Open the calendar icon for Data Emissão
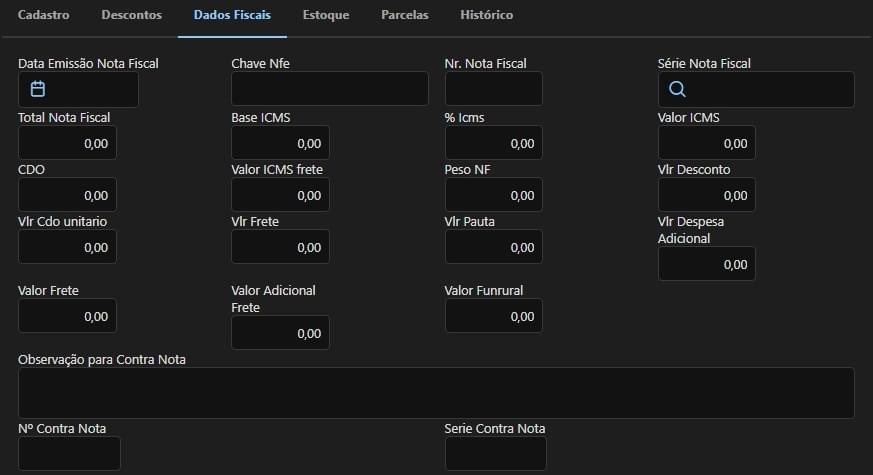This screenshot has height=475, width=873. pos(38,89)
